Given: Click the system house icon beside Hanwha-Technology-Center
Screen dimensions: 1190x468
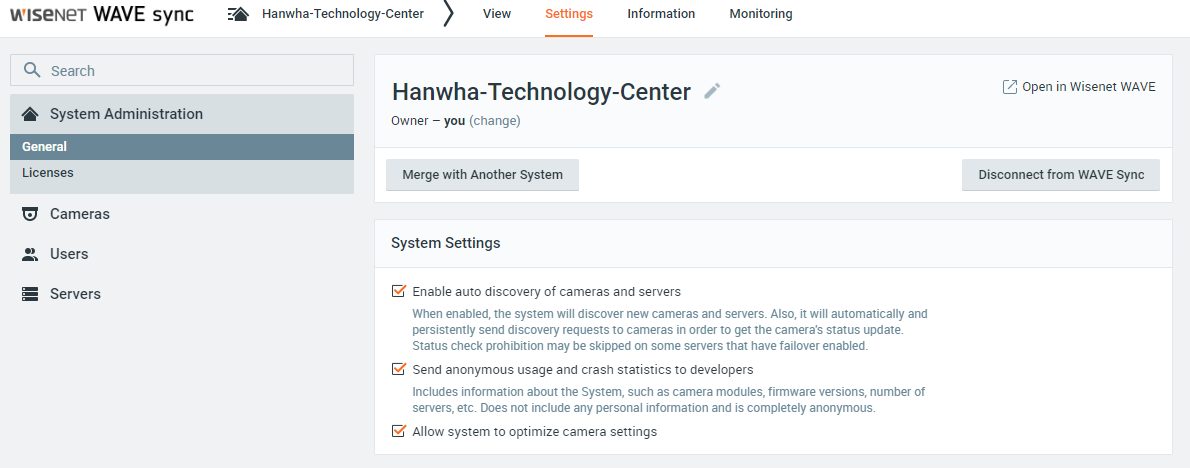Looking at the screenshot, I should coord(238,14).
